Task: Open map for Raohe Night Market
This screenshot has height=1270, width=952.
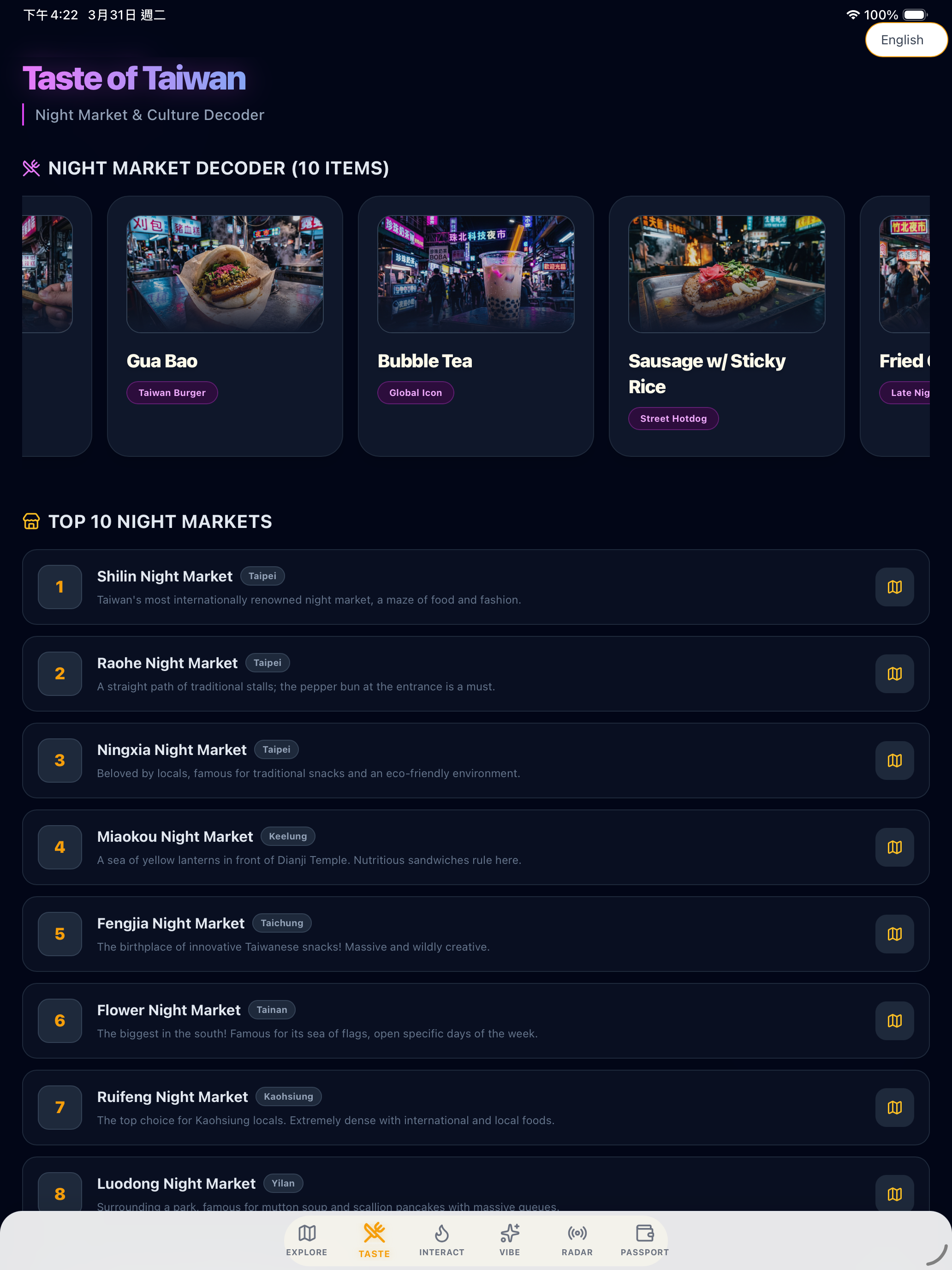Action: coord(894,673)
